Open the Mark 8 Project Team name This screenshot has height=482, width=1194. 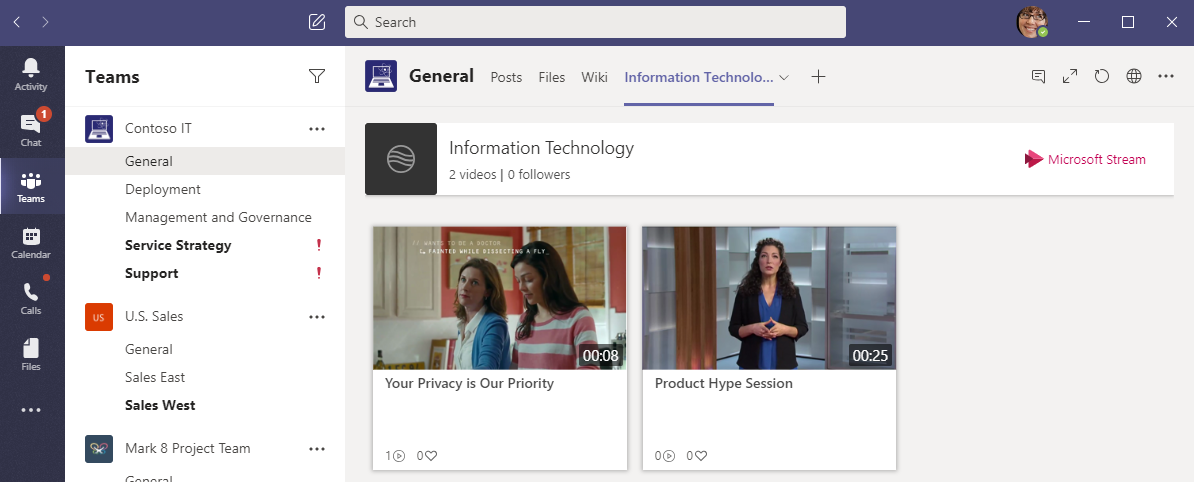(187, 448)
